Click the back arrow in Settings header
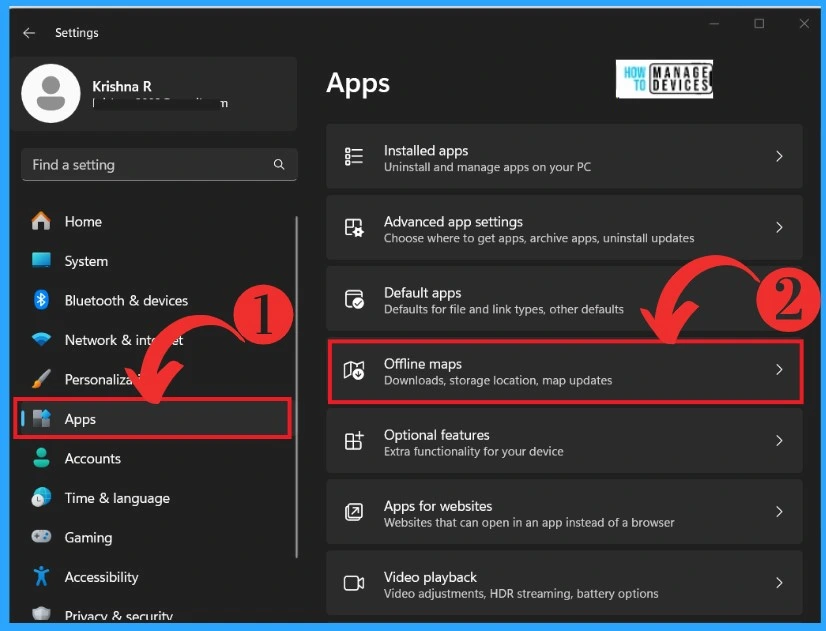826x631 pixels. point(29,33)
